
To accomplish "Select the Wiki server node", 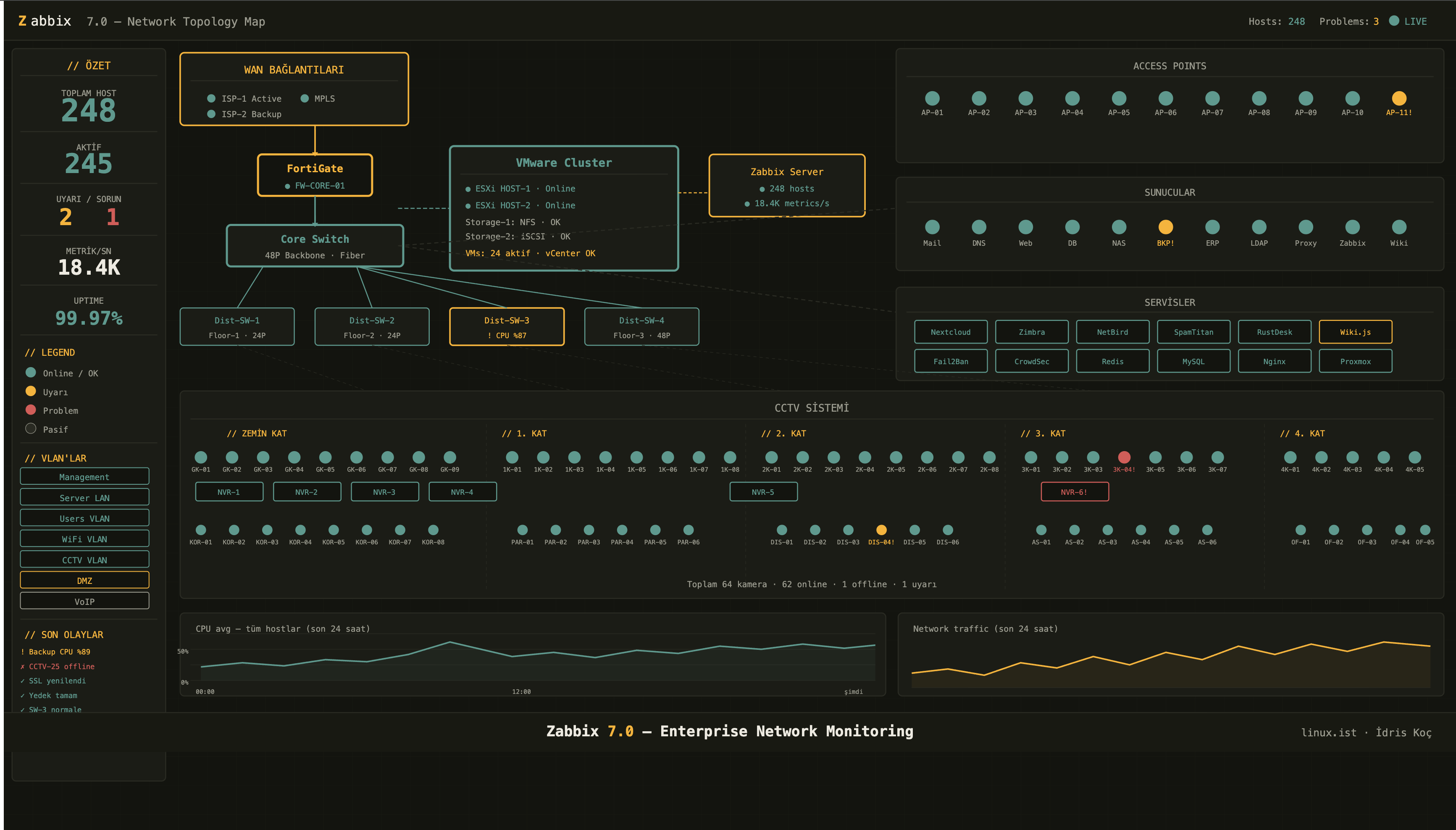I will (1399, 227).
